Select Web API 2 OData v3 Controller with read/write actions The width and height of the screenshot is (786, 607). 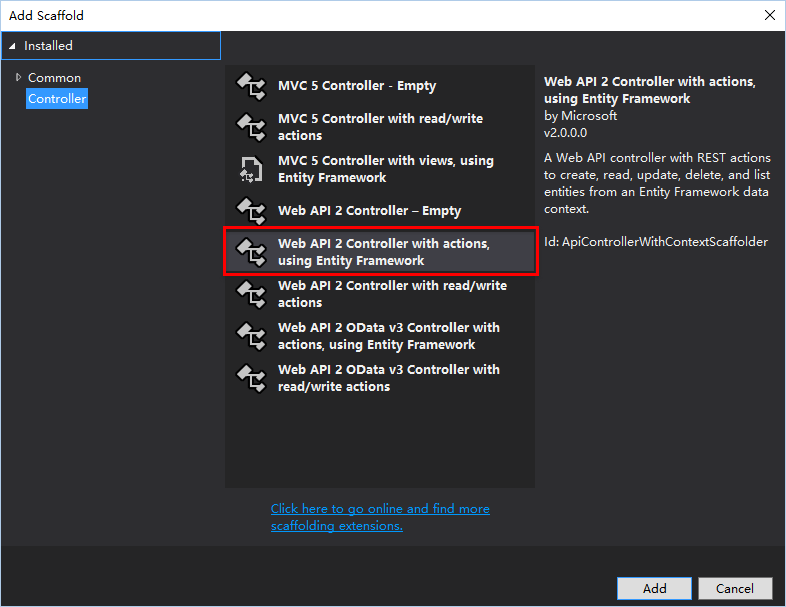[388, 378]
